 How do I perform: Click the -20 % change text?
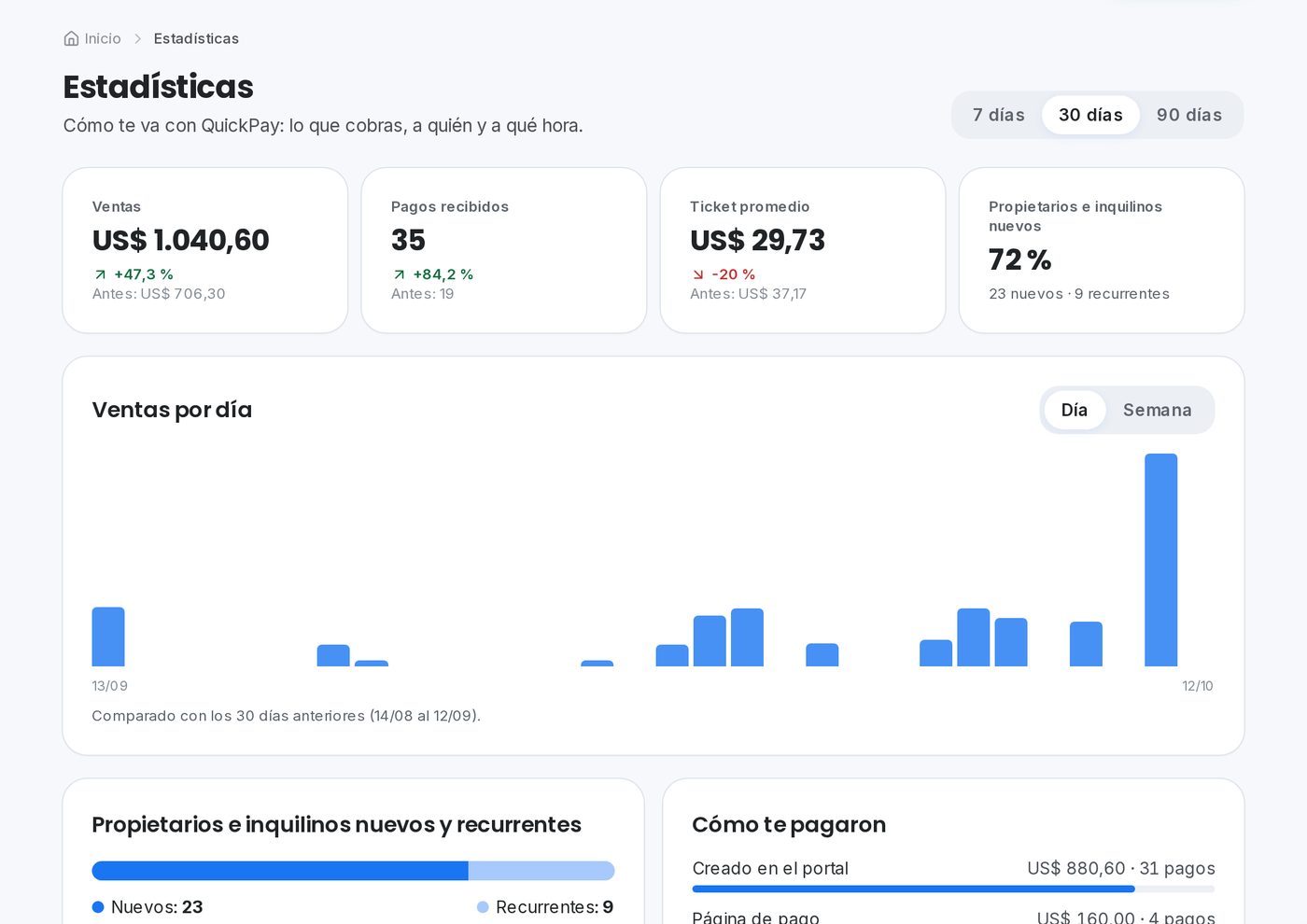point(734,274)
